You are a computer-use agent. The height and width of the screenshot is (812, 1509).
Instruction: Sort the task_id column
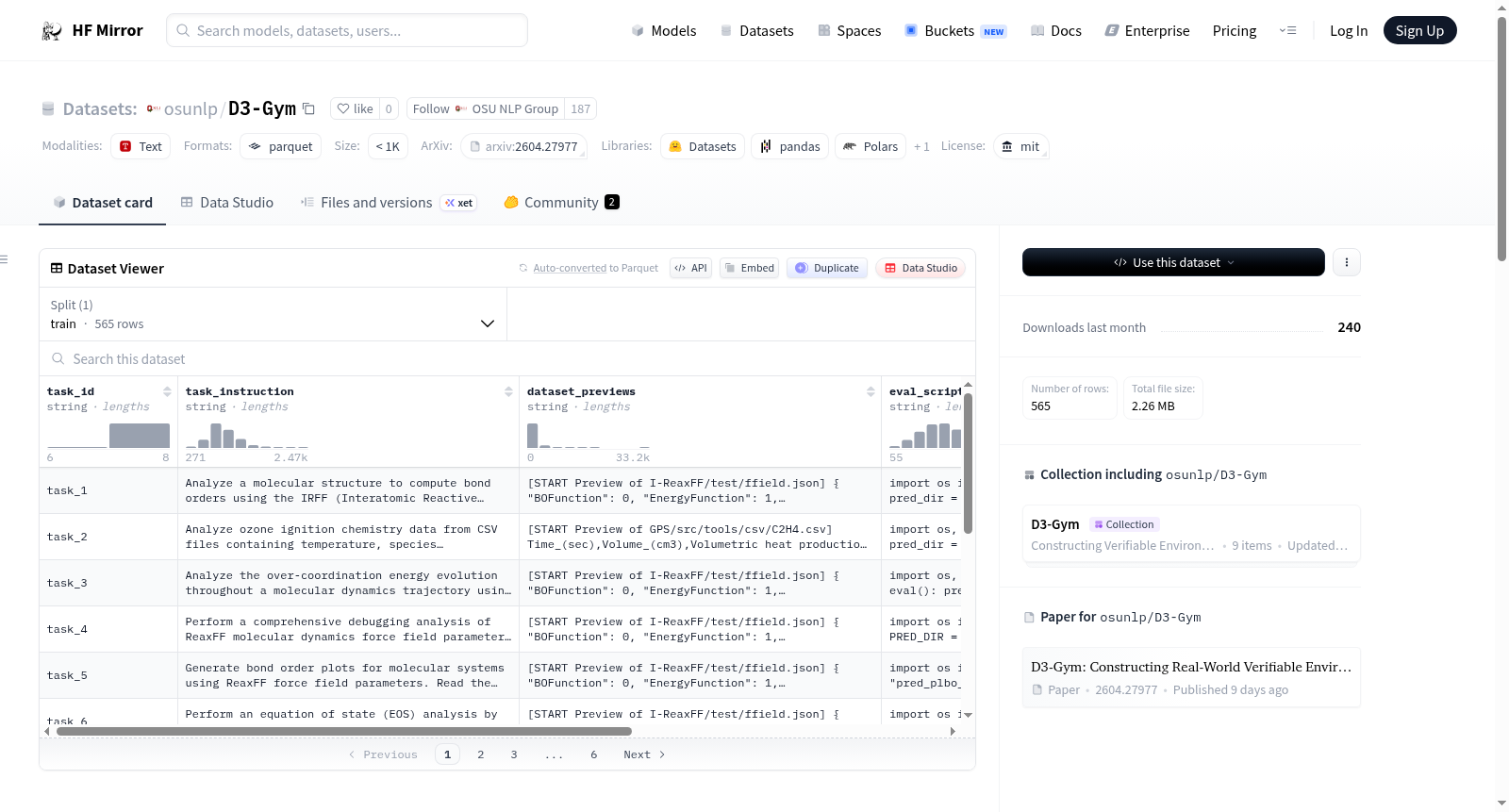(x=167, y=391)
